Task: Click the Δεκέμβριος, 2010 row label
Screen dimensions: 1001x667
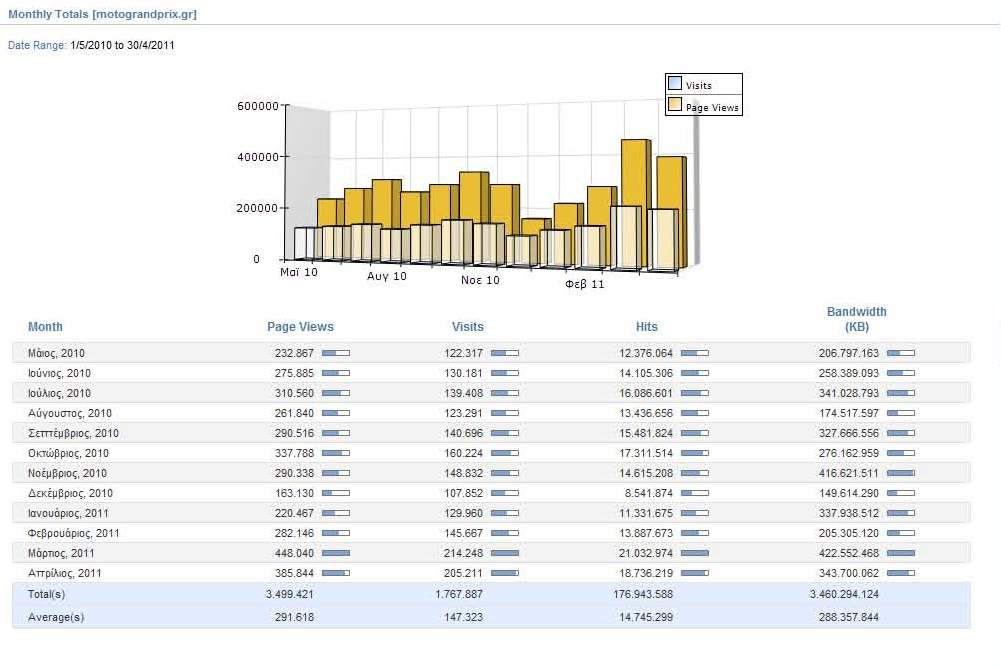Action: coord(70,493)
